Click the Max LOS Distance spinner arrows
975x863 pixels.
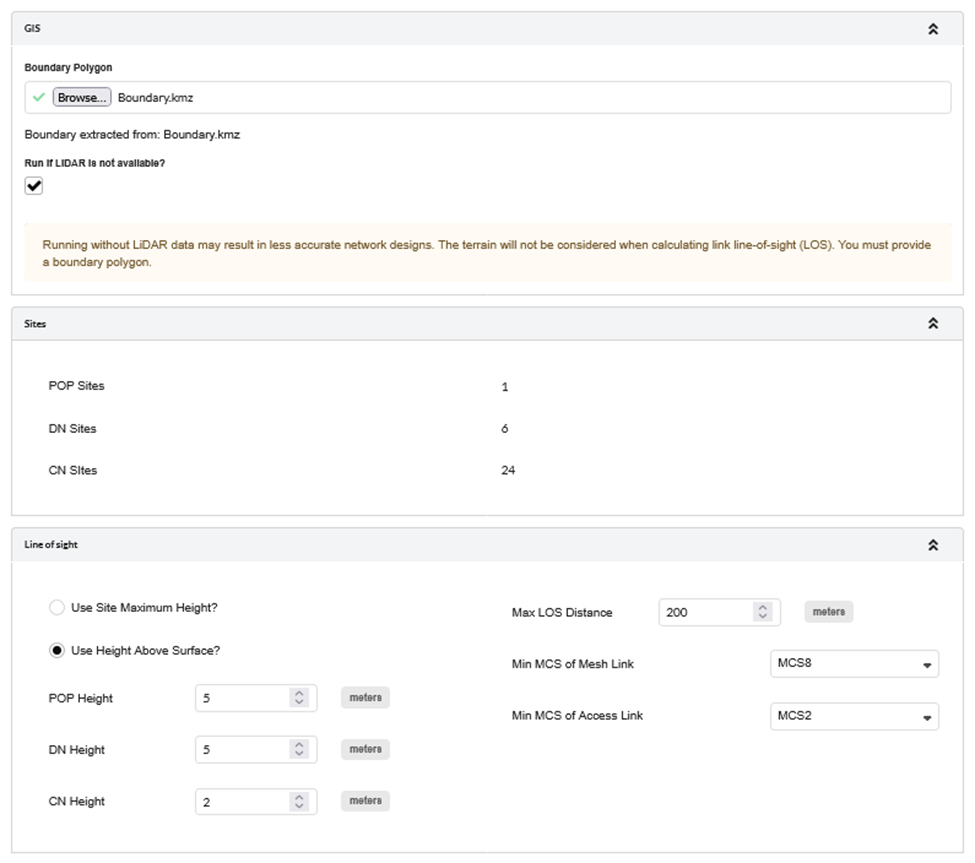[x=762, y=612]
